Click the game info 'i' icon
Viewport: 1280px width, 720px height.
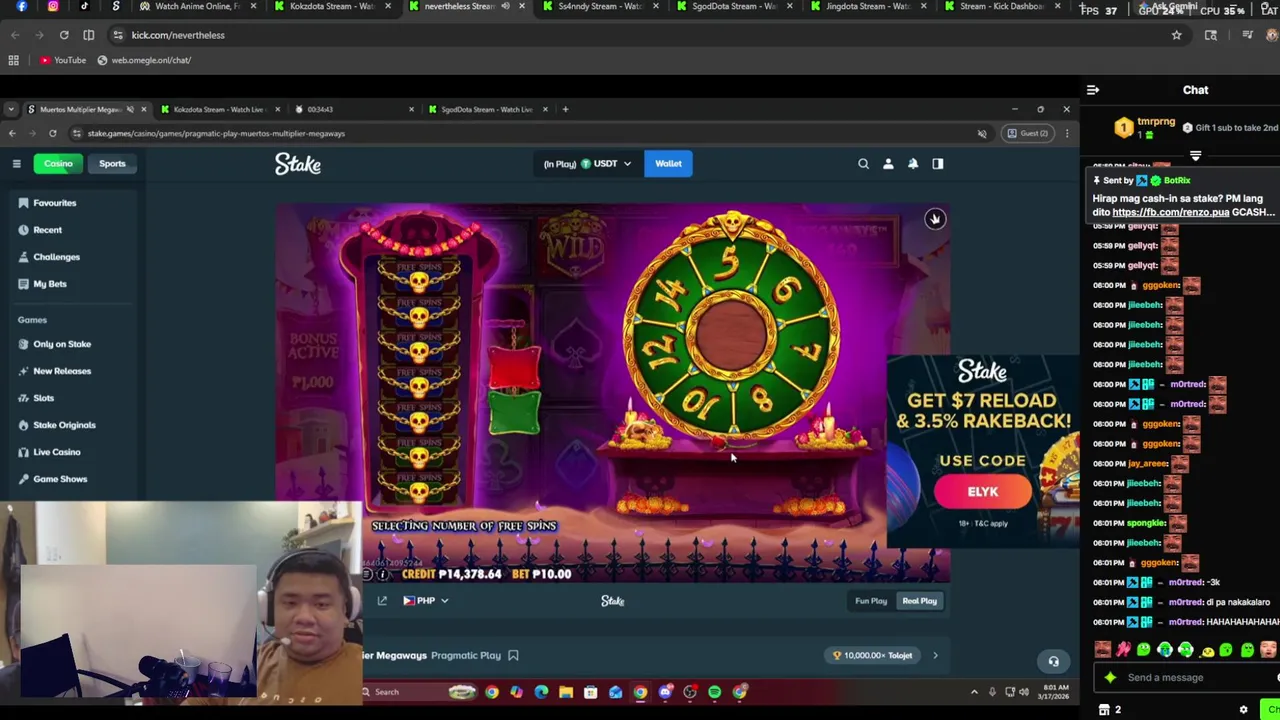point(382,574)
